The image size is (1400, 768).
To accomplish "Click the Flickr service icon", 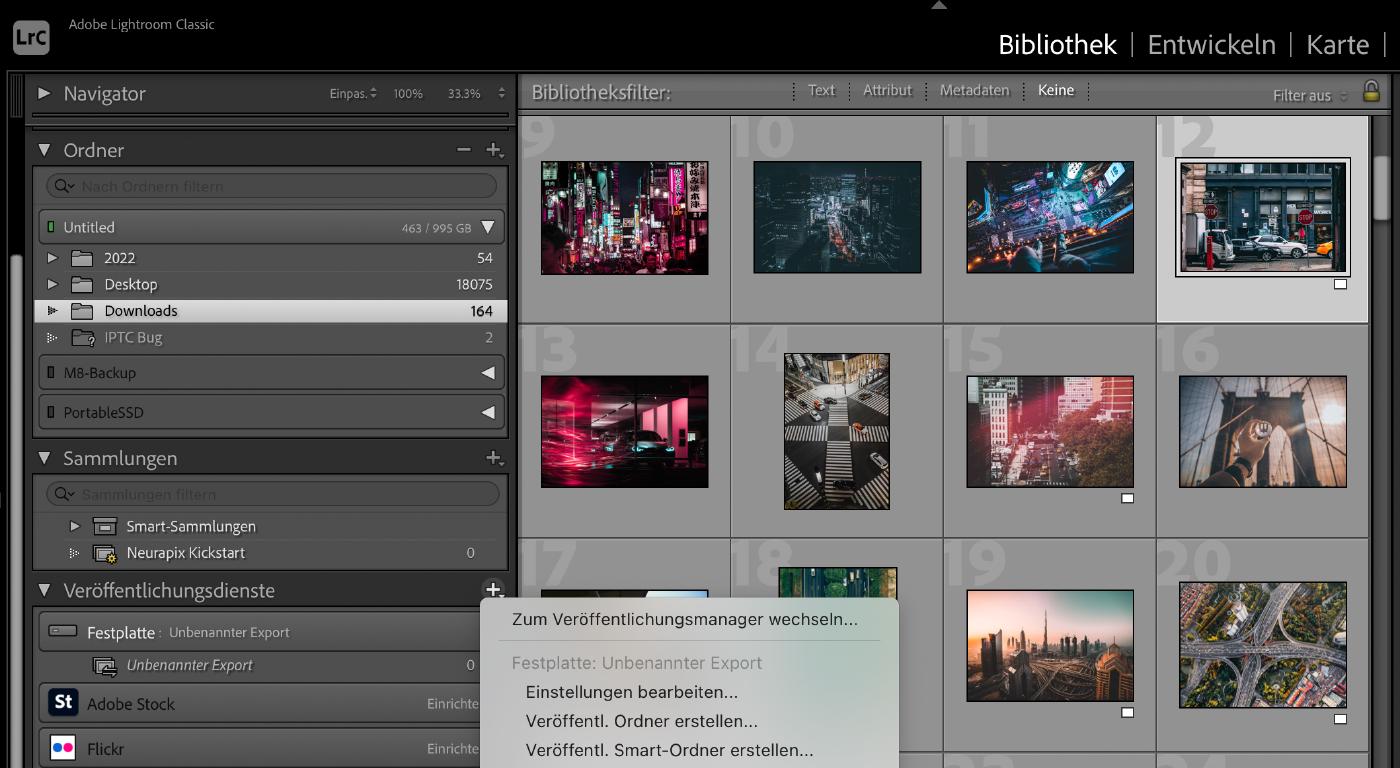I will [63, 748].
